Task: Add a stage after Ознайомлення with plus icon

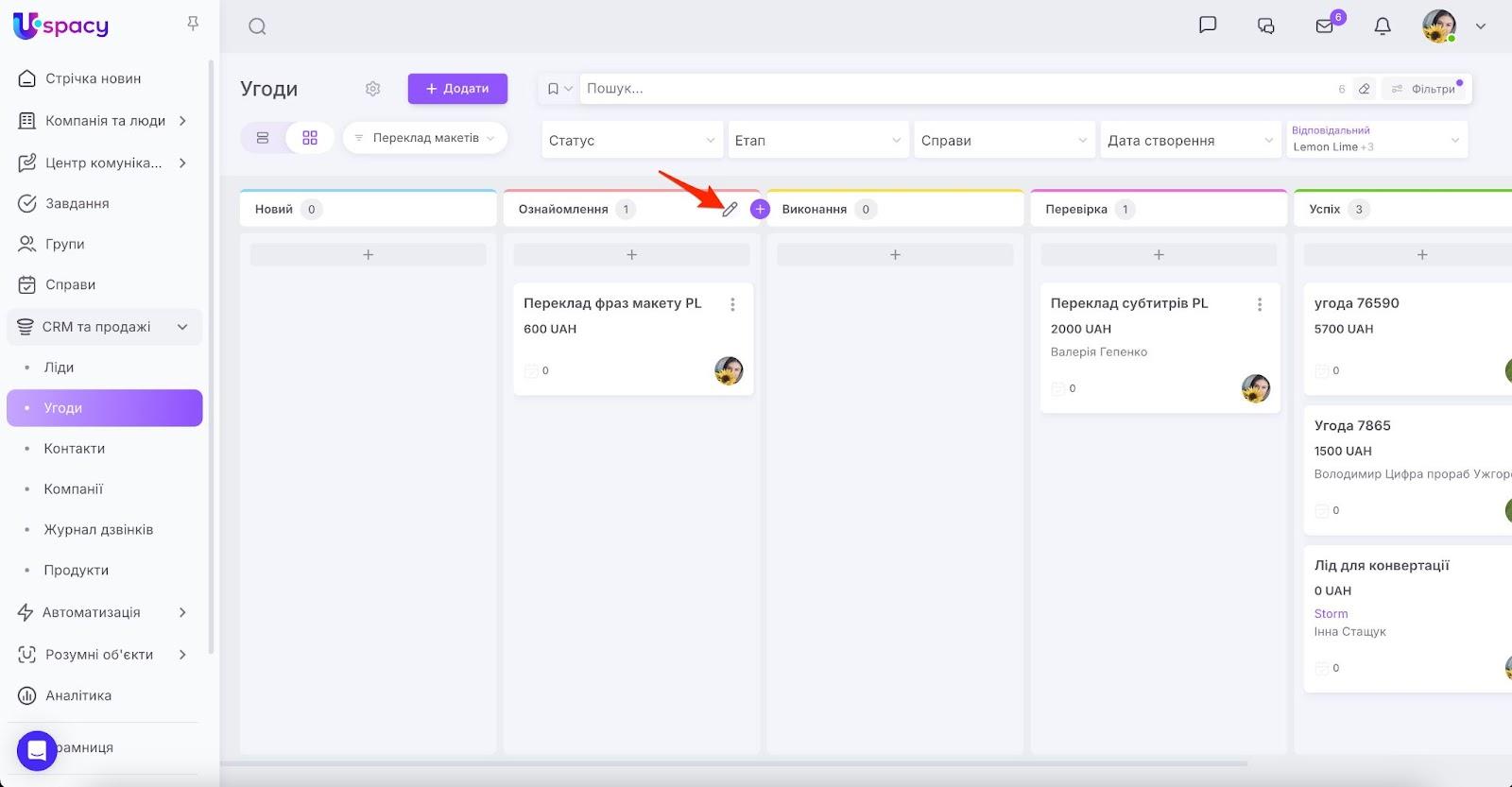Action: pos(760,210)
